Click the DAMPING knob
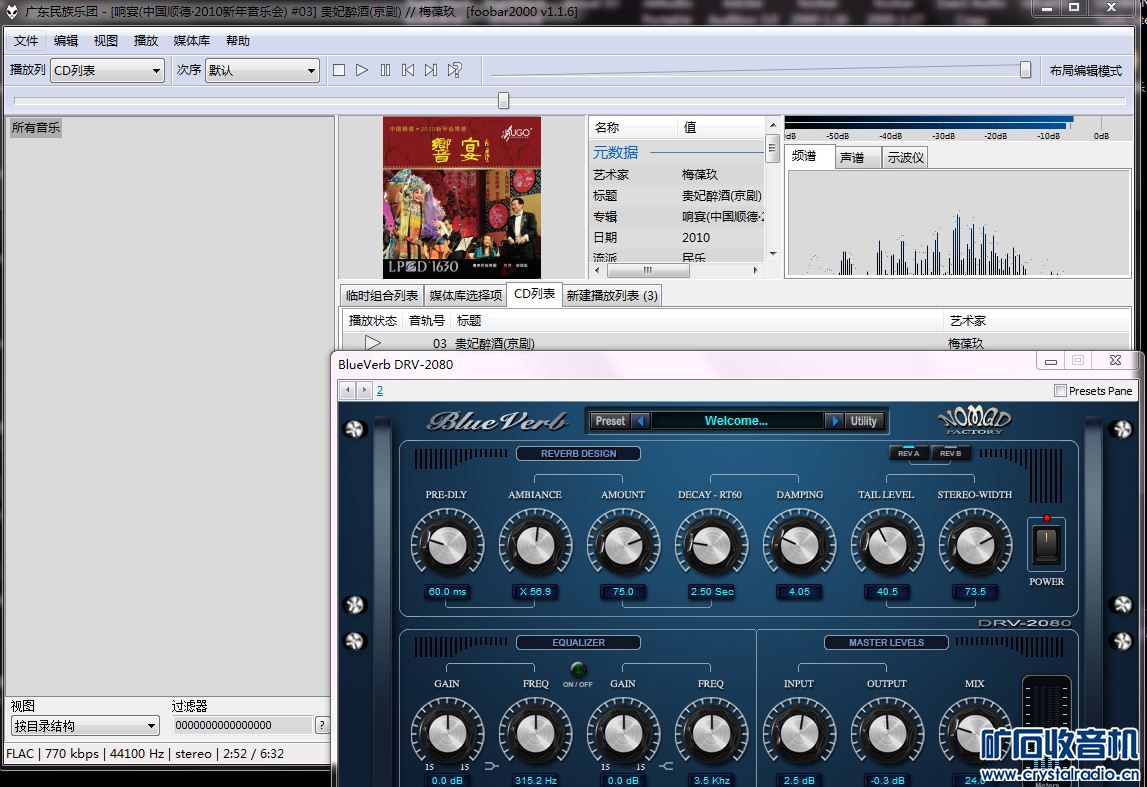The height and width of the screenshot is (787, 1147). tap(800, 546)
